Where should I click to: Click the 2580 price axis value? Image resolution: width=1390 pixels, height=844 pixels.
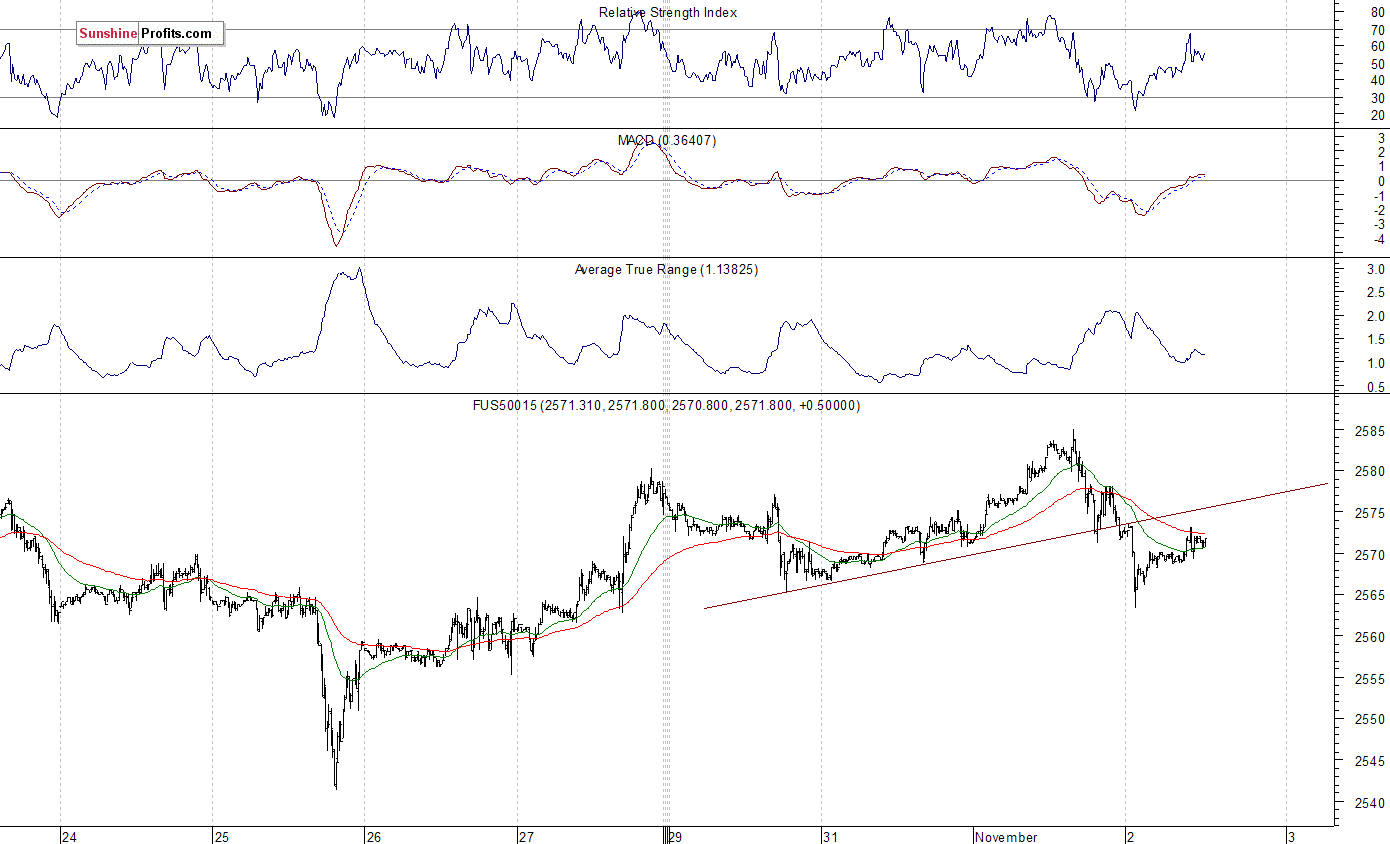[x=1371, y=472]
